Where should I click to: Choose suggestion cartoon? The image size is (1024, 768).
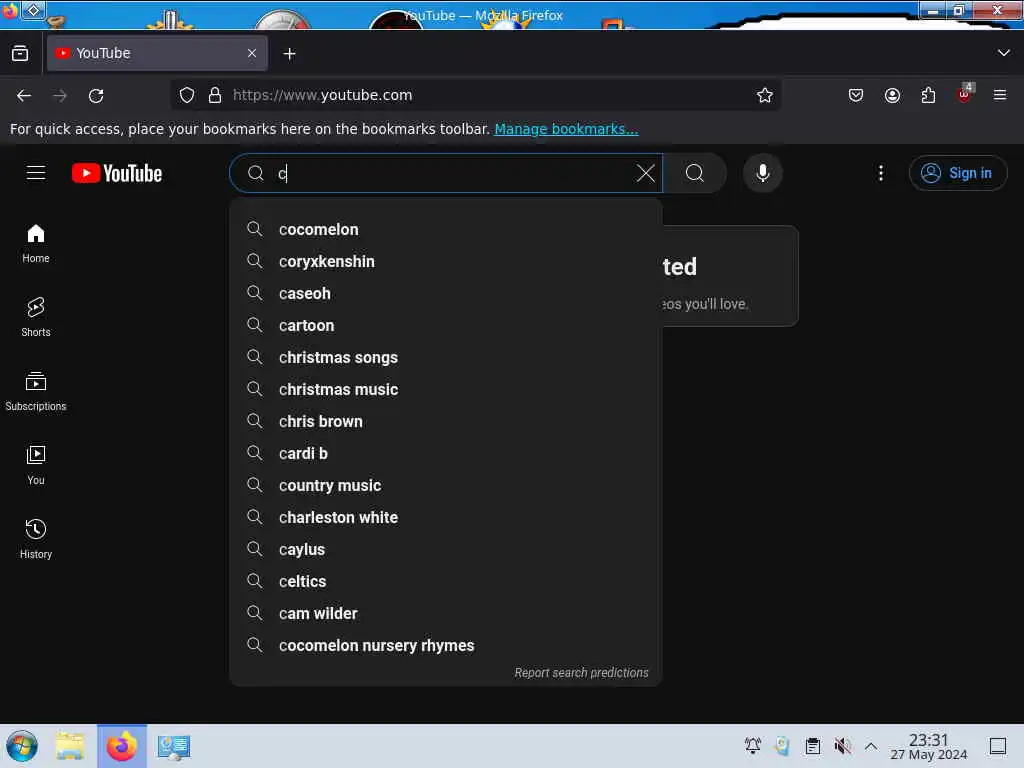point(446,325)
